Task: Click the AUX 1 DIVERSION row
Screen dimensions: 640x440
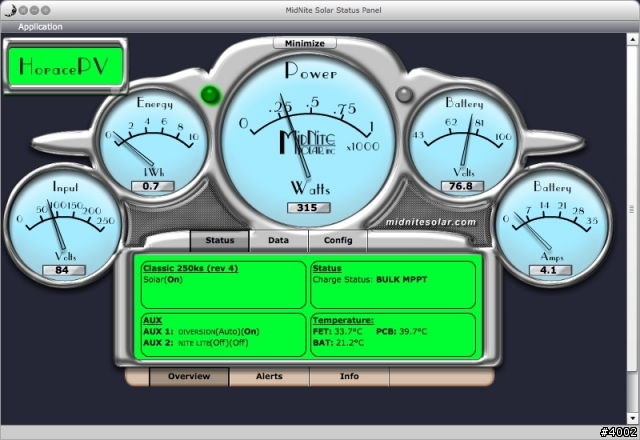Action: tap(201, 331)
